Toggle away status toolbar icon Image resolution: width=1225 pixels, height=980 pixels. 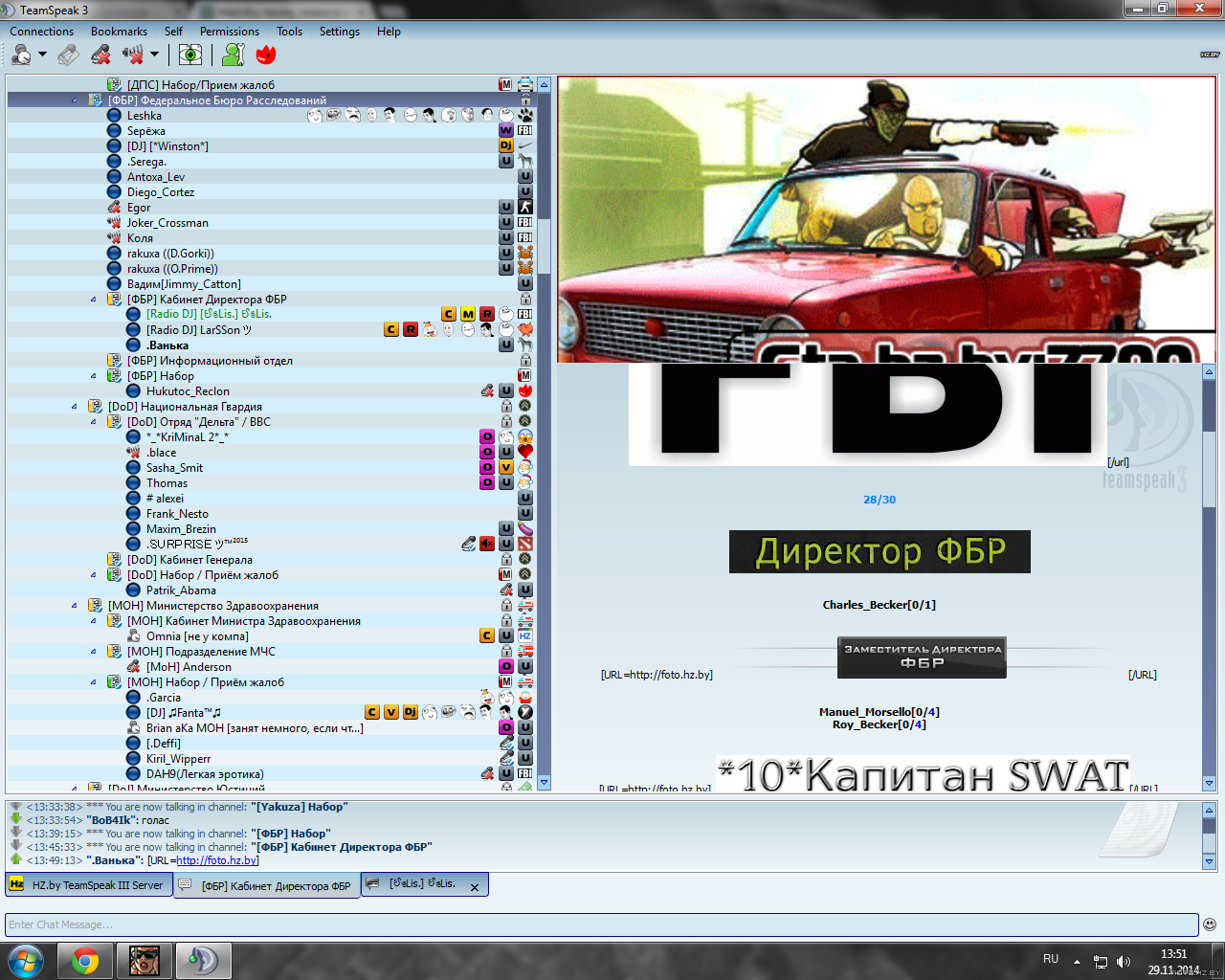[21, 55]
